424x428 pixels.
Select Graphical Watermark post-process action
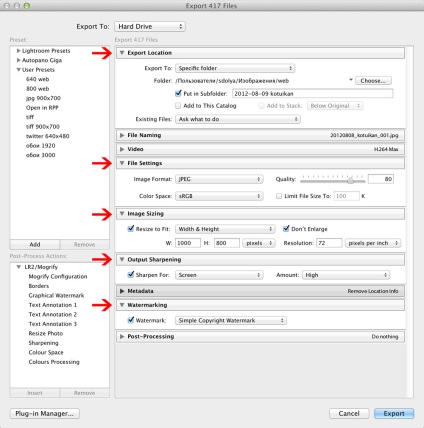click(x=56, y=295)
